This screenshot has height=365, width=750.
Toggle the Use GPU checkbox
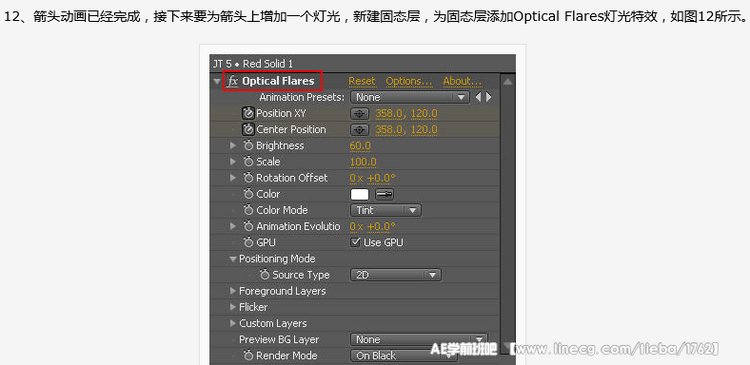355,242
